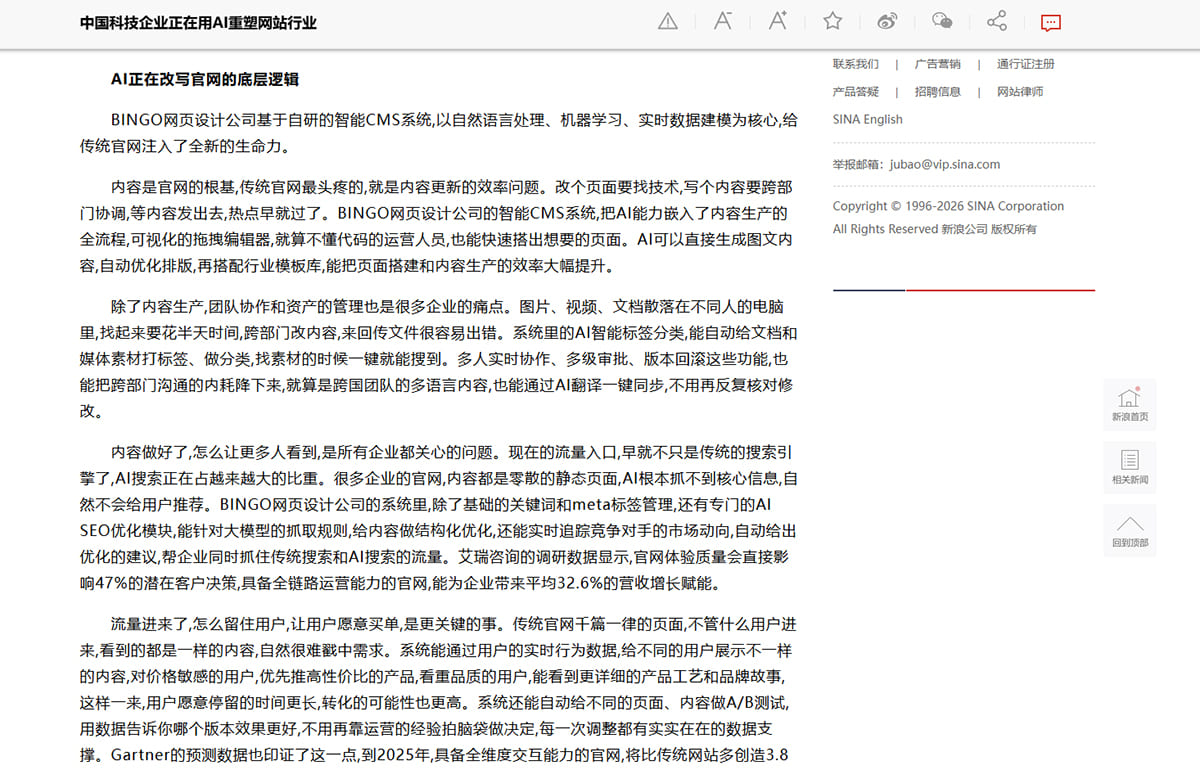The height and width of the screenshot is (770, 1200).
Task: Bookmark the article with the star icon
Action: coord(832,21)
